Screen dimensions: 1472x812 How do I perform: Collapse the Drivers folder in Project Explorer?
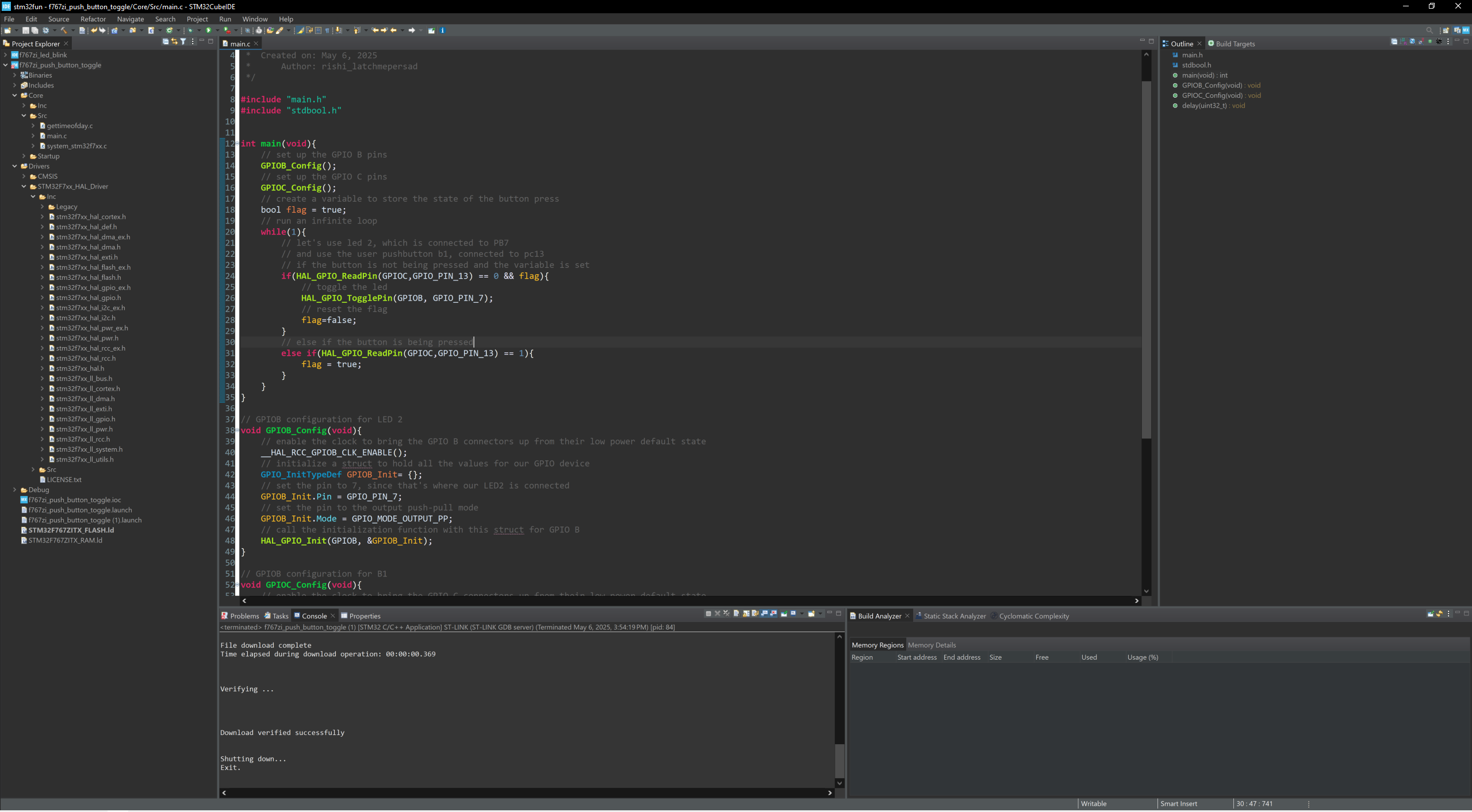pyautogui.click(x=14, y=166)
